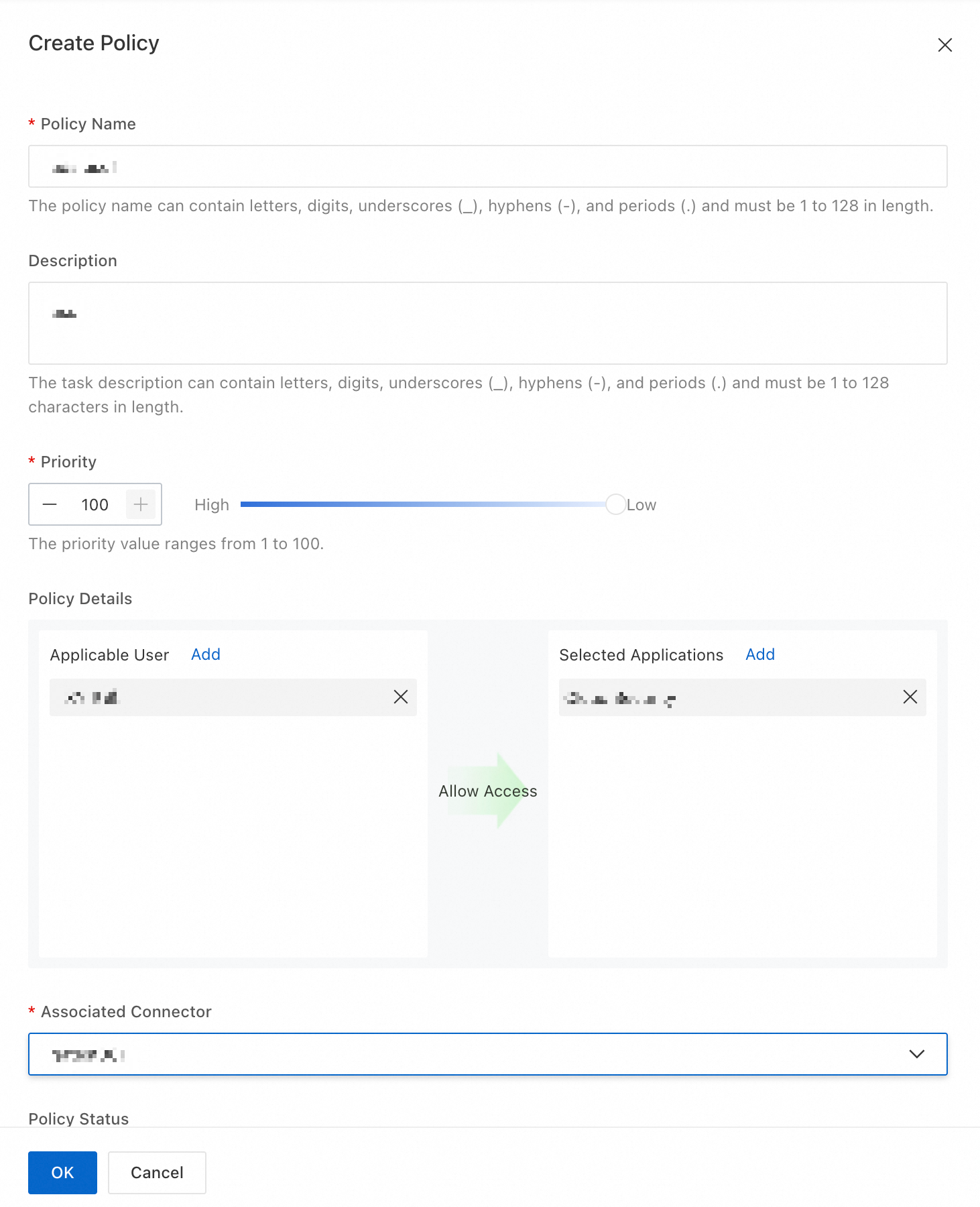Remove the listed applicable user

pos(401,697)
